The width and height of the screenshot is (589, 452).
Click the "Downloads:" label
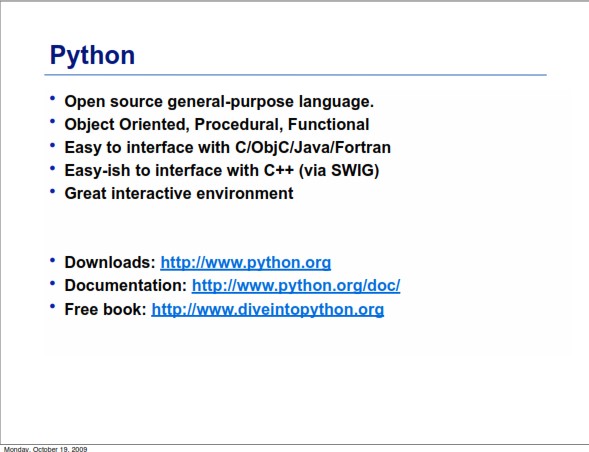[110, 262]
